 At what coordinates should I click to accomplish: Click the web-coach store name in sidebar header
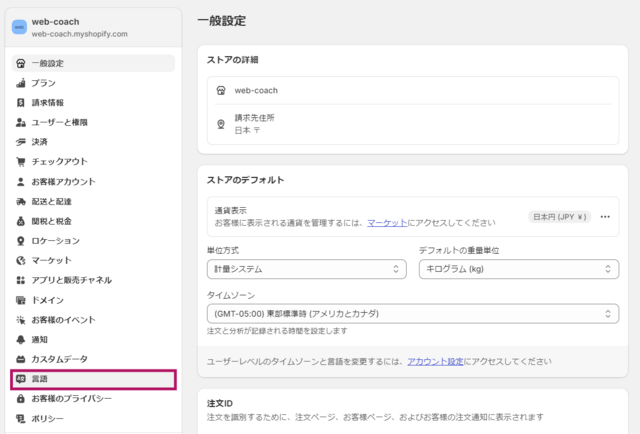click(x=56, y=22)
